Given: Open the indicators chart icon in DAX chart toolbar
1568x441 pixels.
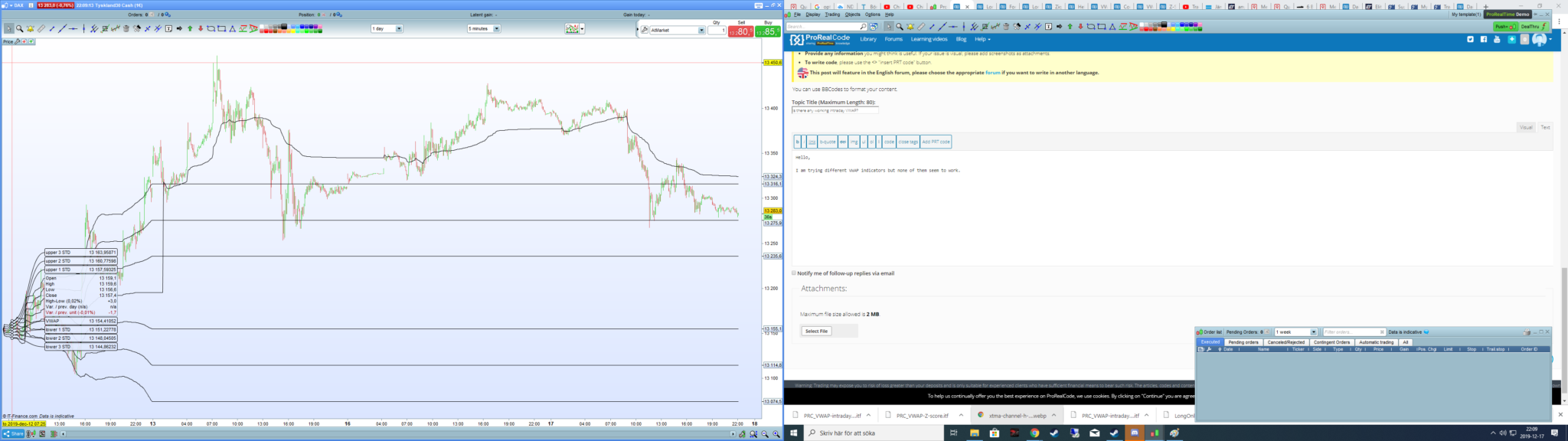Looking at the screenshot, I should pyautogui.click(x=572, y=29).
